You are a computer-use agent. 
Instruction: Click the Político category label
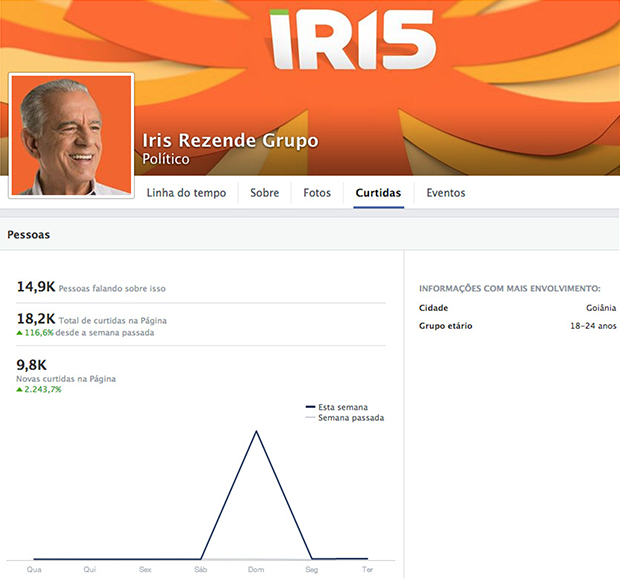[x=166, y=159]
